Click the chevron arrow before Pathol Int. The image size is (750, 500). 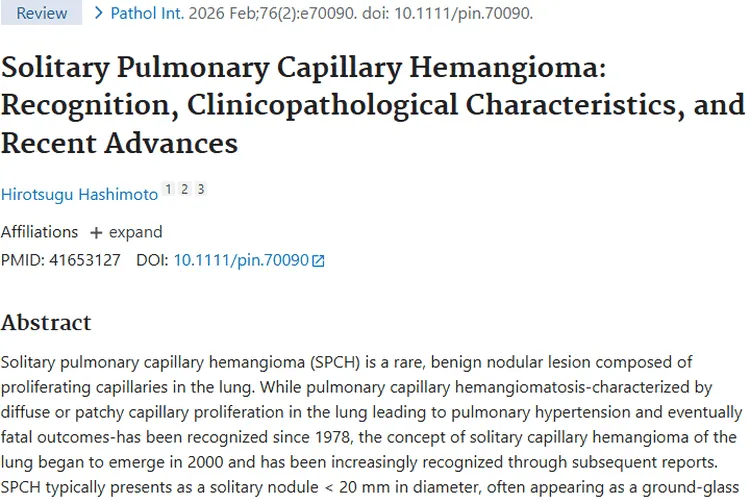(98, 13)
